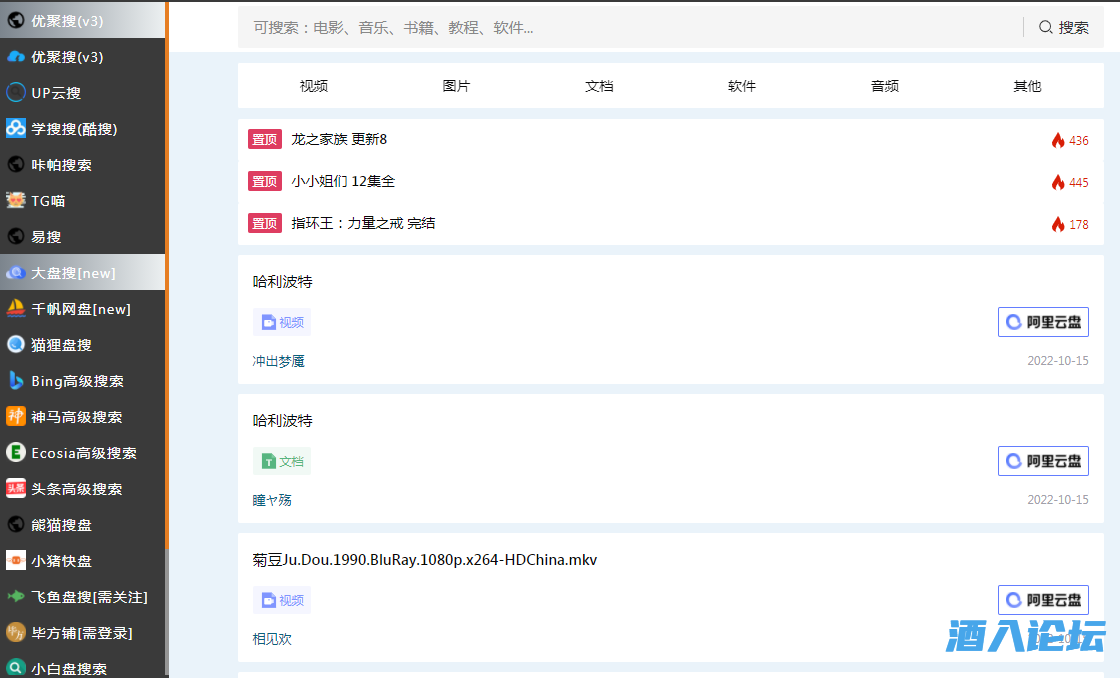Click into the search input field
Screen dimensions: 1120x678
[630, 28]
